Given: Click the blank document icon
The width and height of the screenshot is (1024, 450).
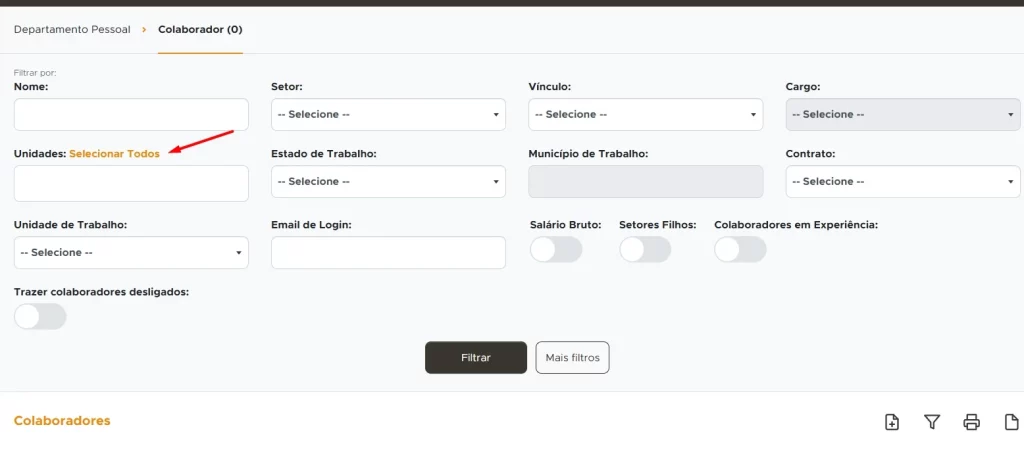Looking at the screenshot, I should point(1011,422).
